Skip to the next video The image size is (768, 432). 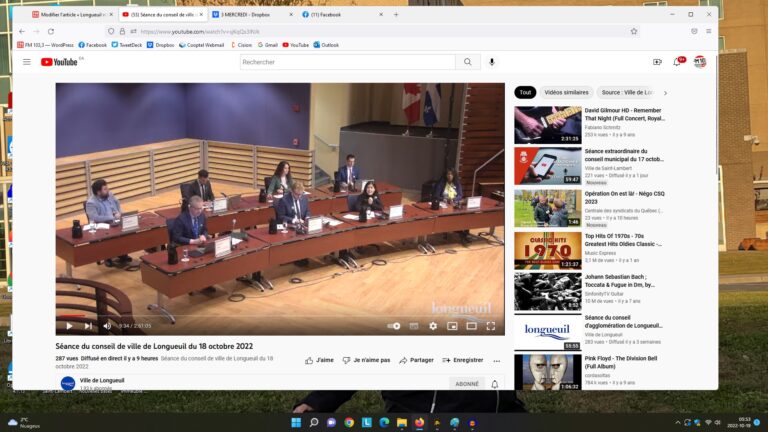[x=88, y=326]
